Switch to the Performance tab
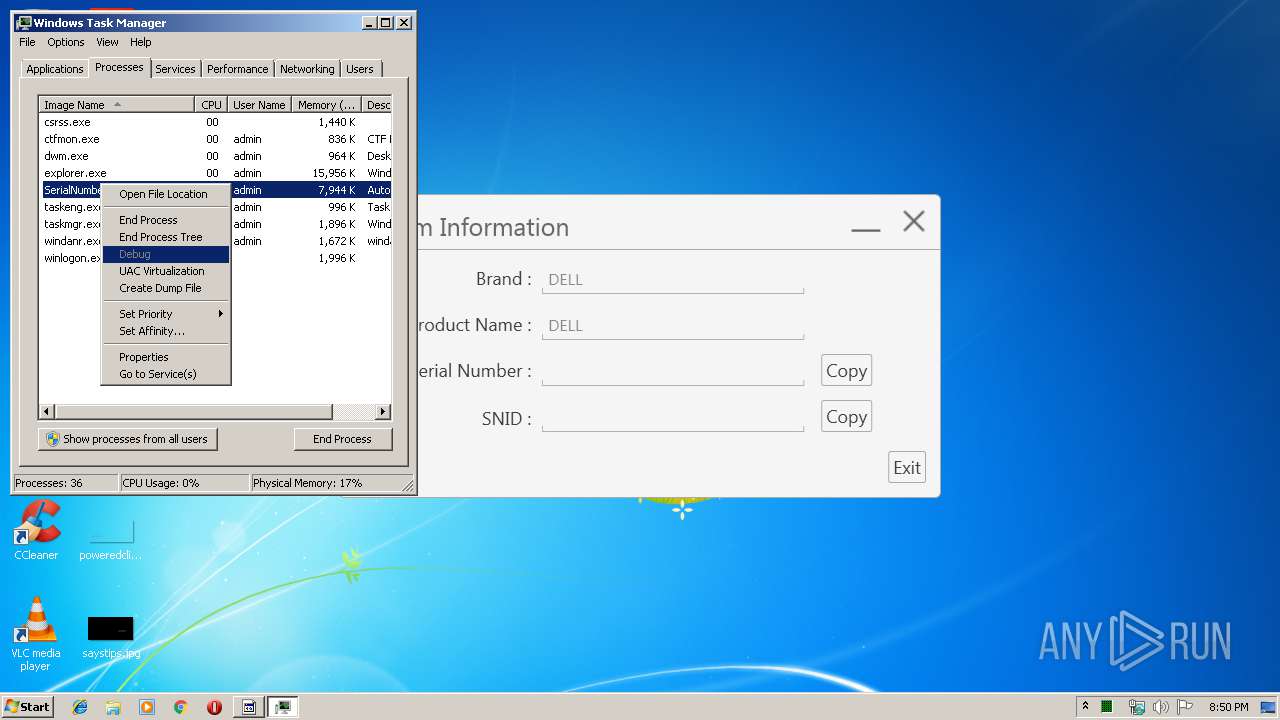Image resolution: width=1280 pixels, height=720 pixels. click(x=238, y=69)
